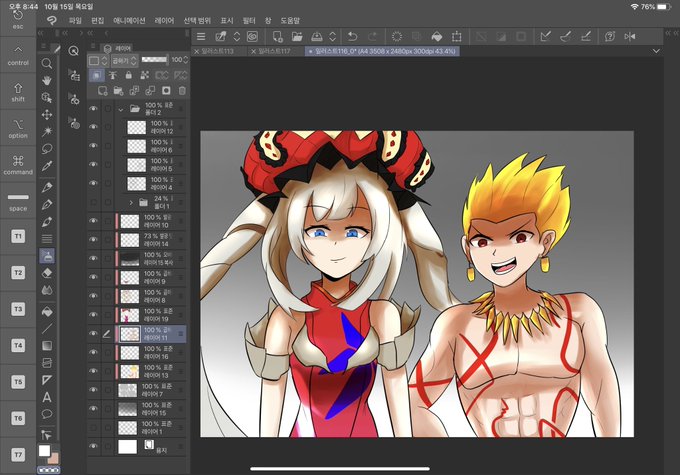Viewport: 680px width, 475px height.
Task: Click the Fill bucket command bar icon
Action: click(x=437, y=36)
